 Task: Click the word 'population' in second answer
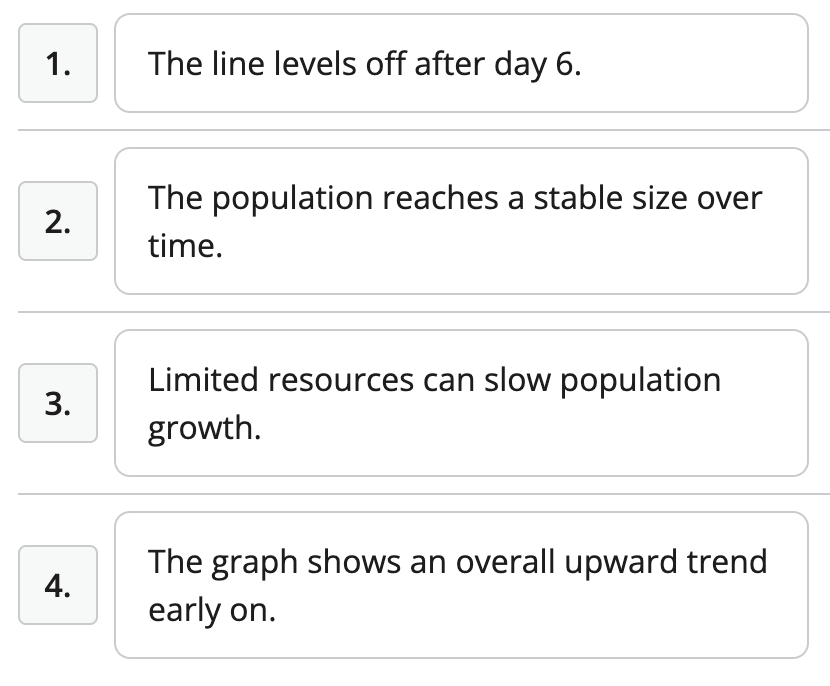(293, 200)
